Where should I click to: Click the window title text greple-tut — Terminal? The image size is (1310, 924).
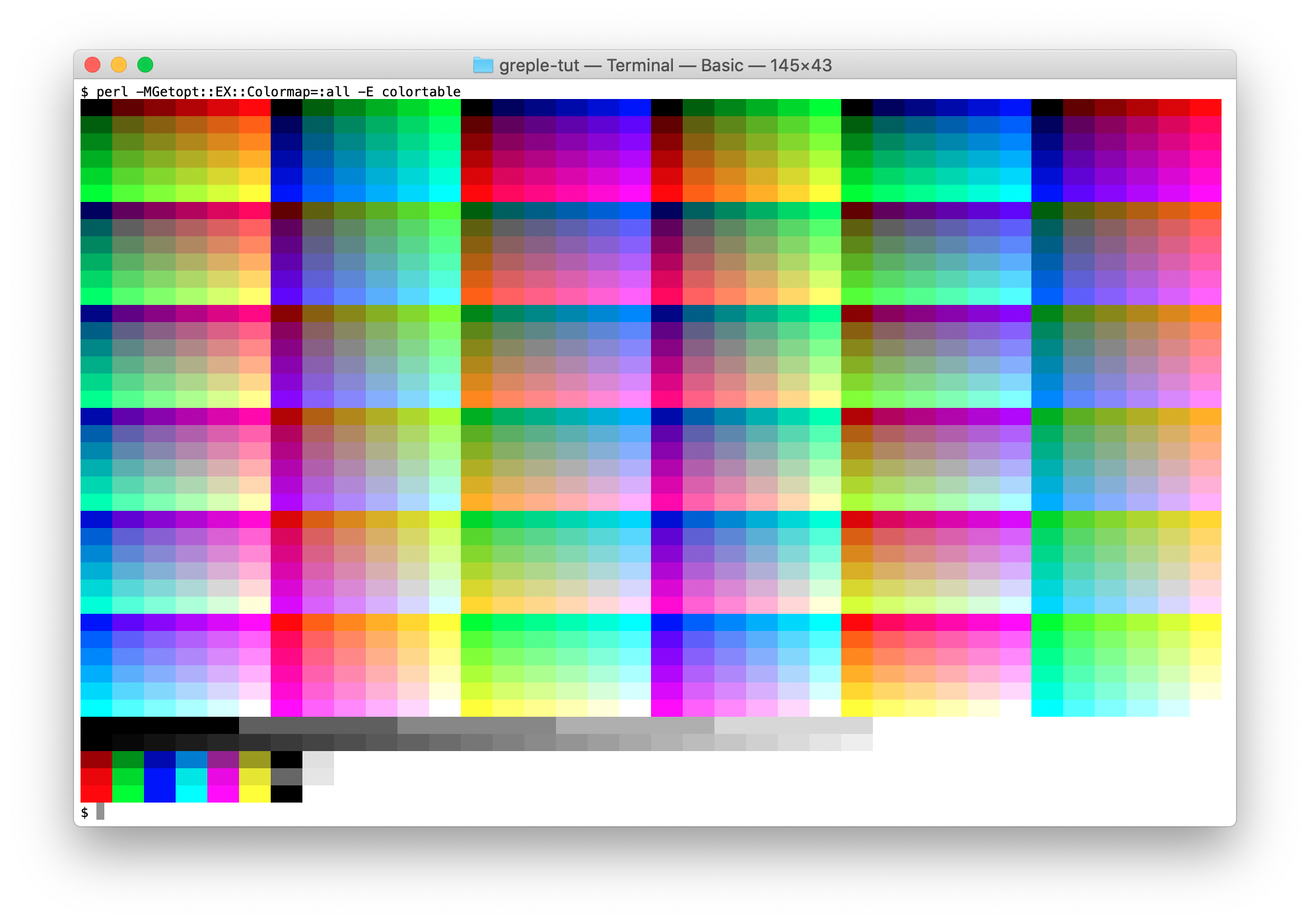coord(586,65)
